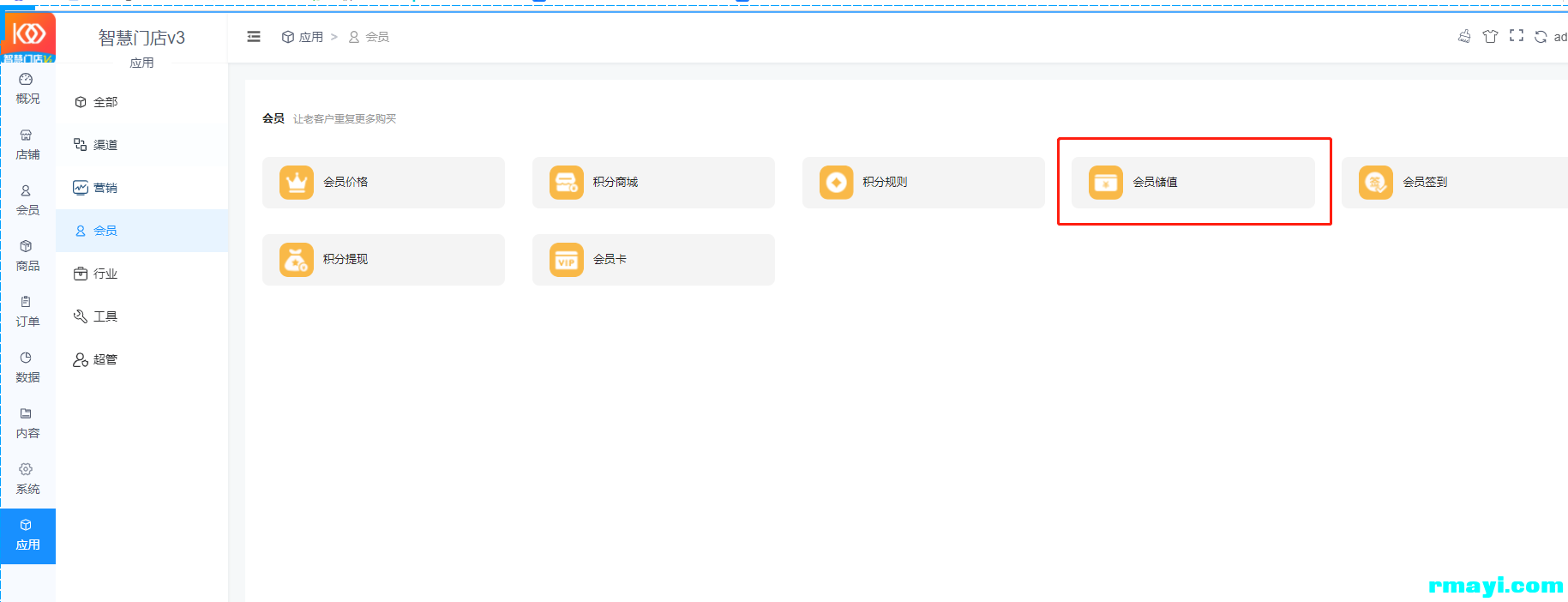Open the 数据 data section

click(x=27, y=367)
